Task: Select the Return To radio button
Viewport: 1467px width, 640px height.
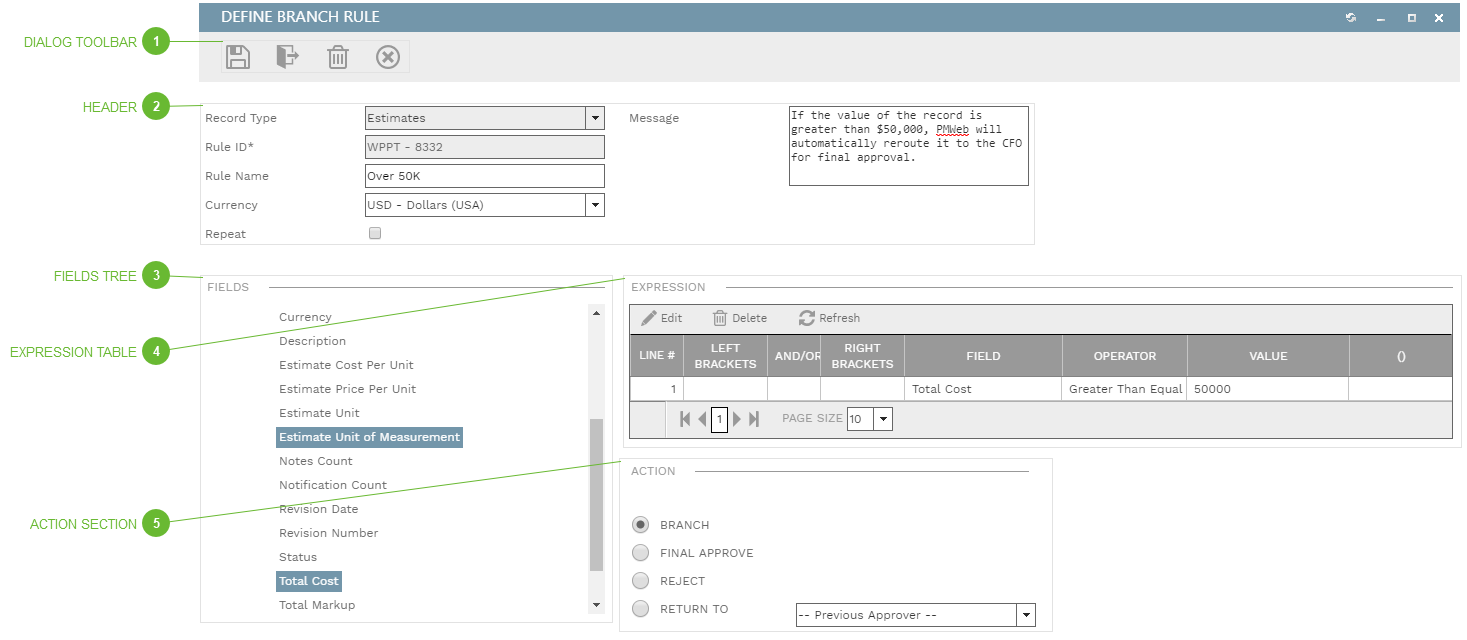Action: pyautogui.click(x=641, y=609)
